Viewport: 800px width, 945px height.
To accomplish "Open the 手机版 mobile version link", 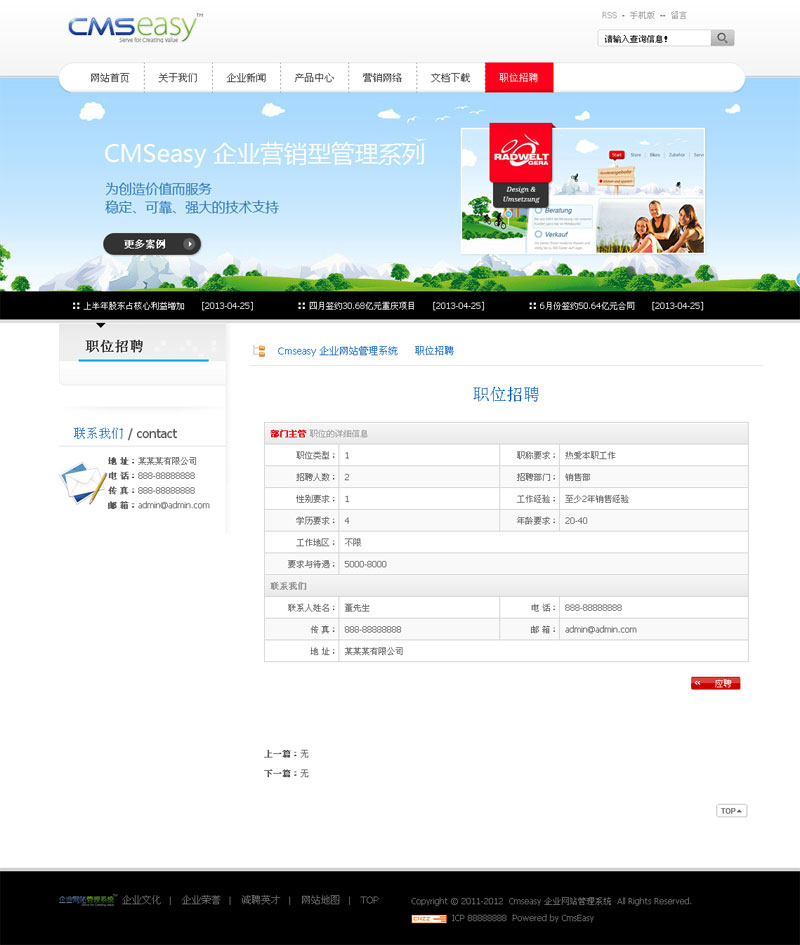I will coord(642,15).
